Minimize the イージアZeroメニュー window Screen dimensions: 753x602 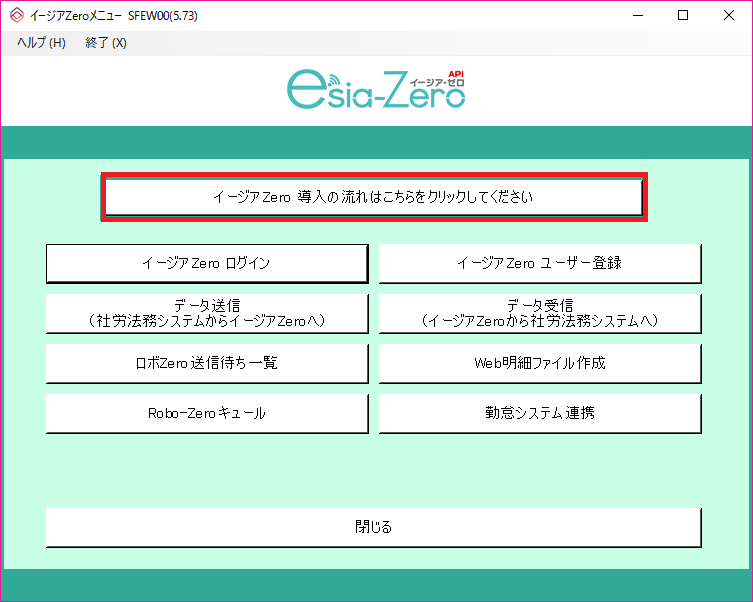click(x=638, y=15)
